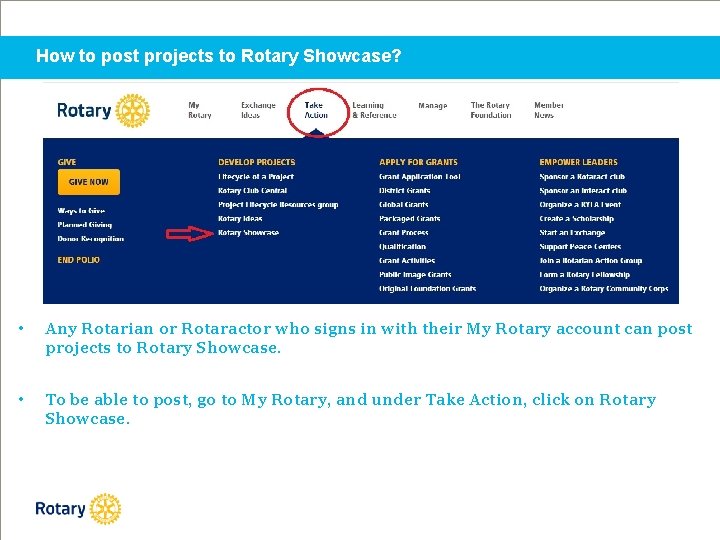The width and height of the screenshot is (720, 540).
Task: Open the Ways to Give link
Action: tap(81, 211)
